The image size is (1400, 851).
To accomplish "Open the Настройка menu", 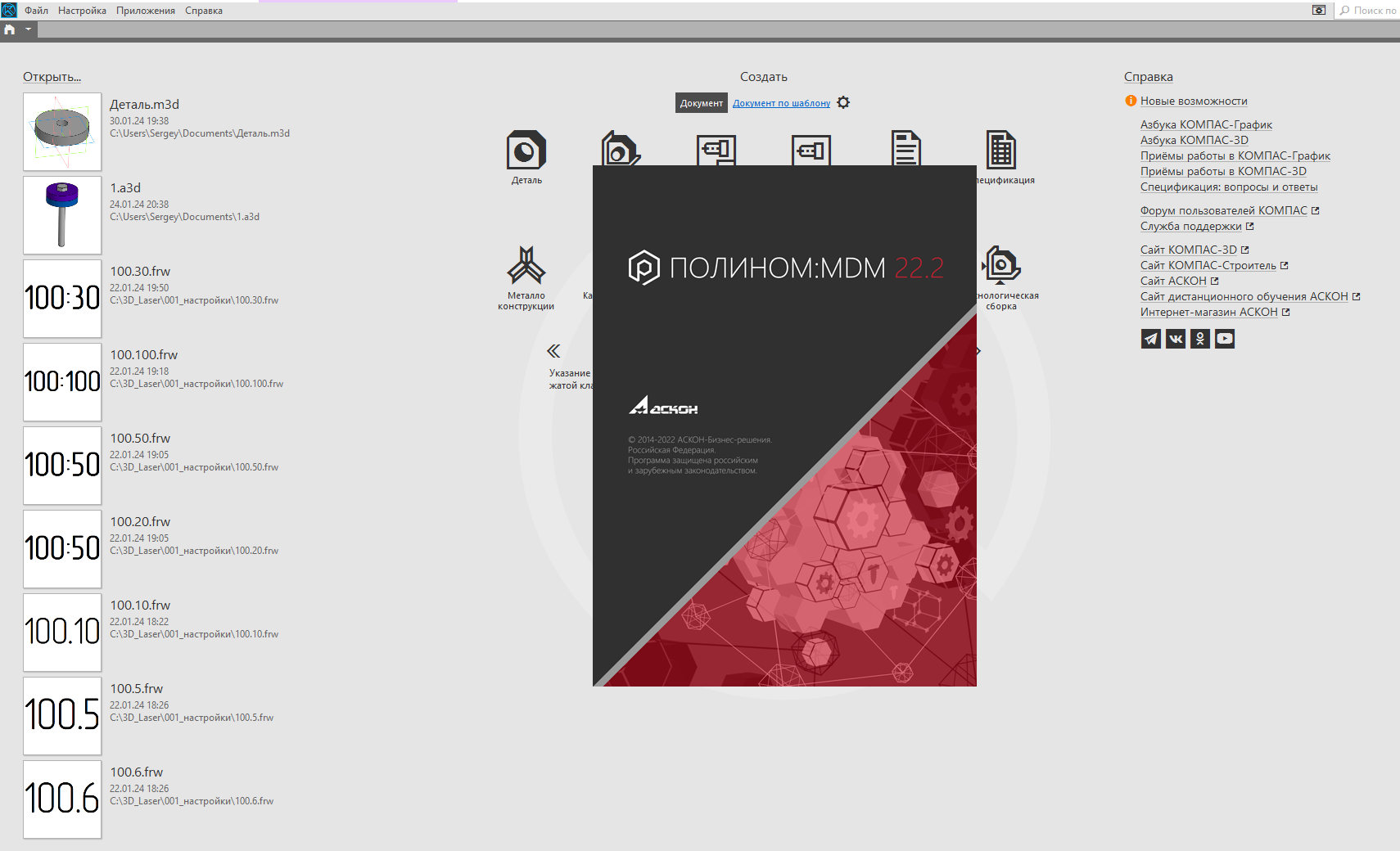I will pos(82,11).
